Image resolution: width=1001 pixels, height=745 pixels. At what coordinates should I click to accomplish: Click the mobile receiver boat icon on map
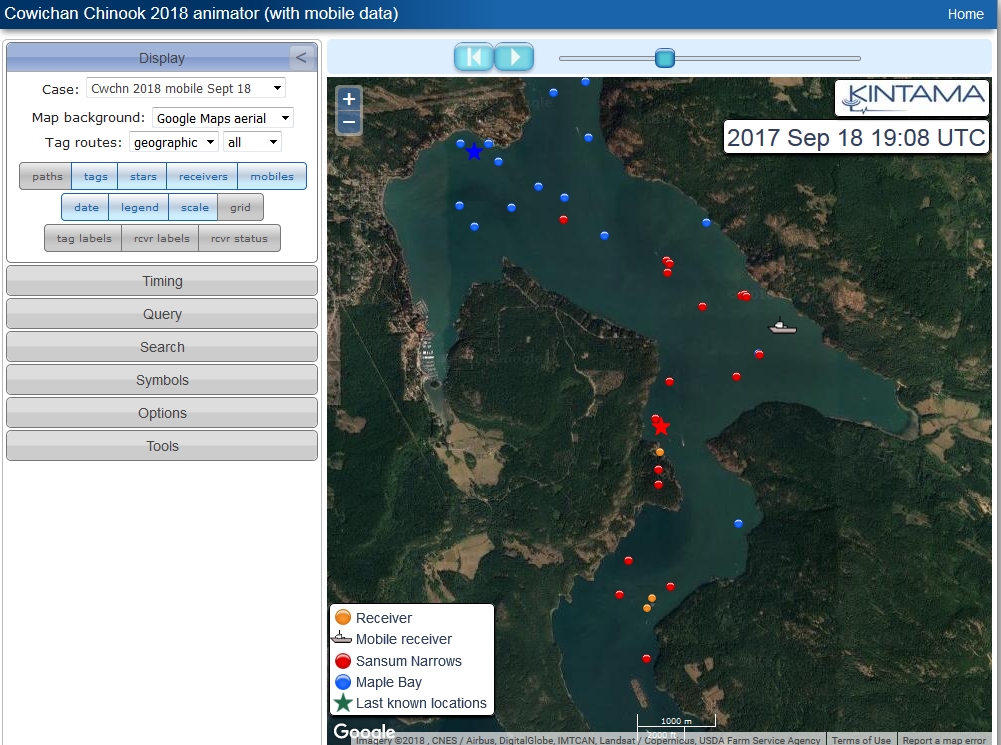(x=782, y=326)
